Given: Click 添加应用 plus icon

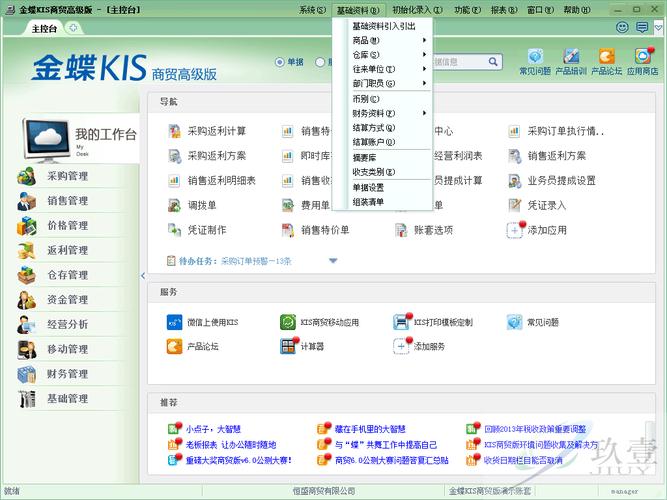Looking at the screenshot, I should click(515, 230).
